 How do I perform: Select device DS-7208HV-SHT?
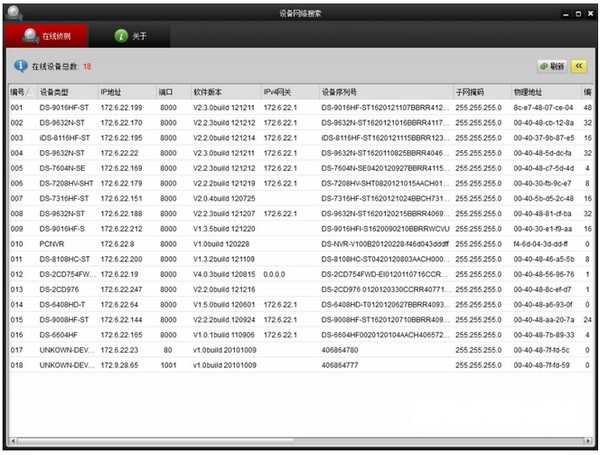66,183
